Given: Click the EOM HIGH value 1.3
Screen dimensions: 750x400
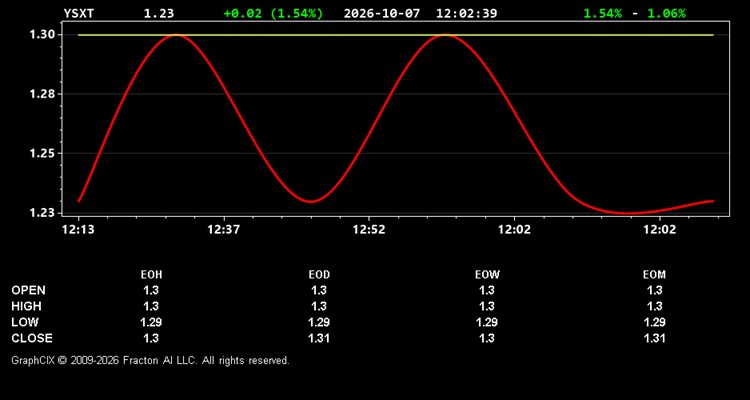Looking at the screenshot, I should (x=654, y=306).
